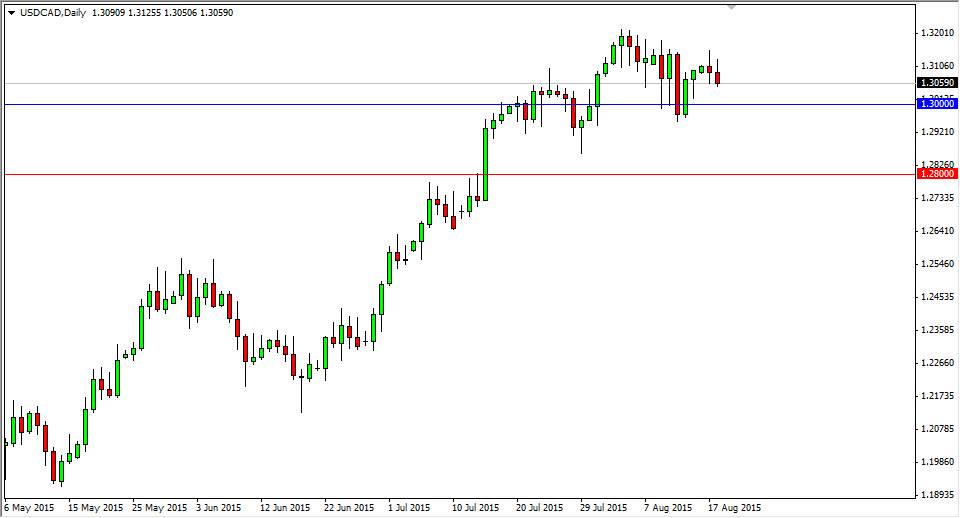Click the 1.25460 price axis value
960x518 pixels.
tap(937, 264)
